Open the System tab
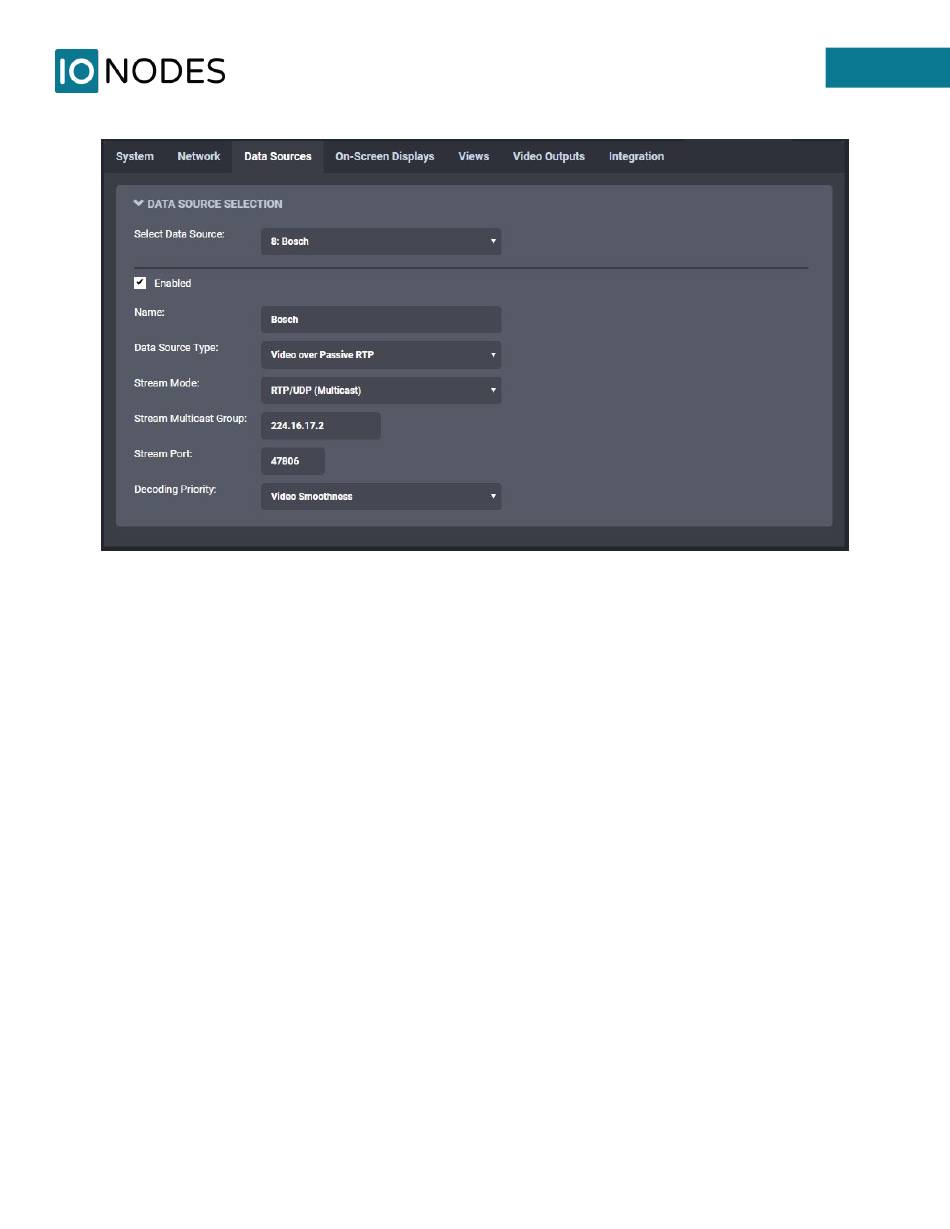Screen dimensions: 950x1229 [x=135, y=156]
